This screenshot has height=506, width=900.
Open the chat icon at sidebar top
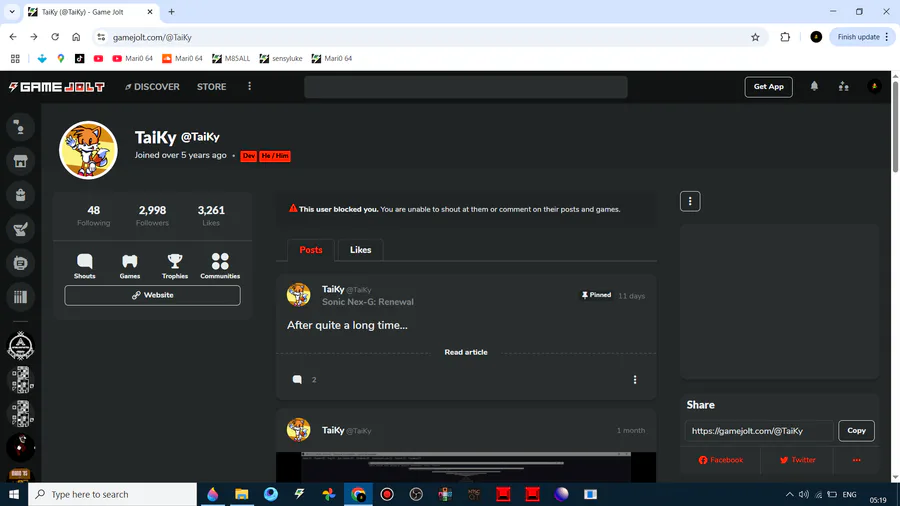pos(20,127)
